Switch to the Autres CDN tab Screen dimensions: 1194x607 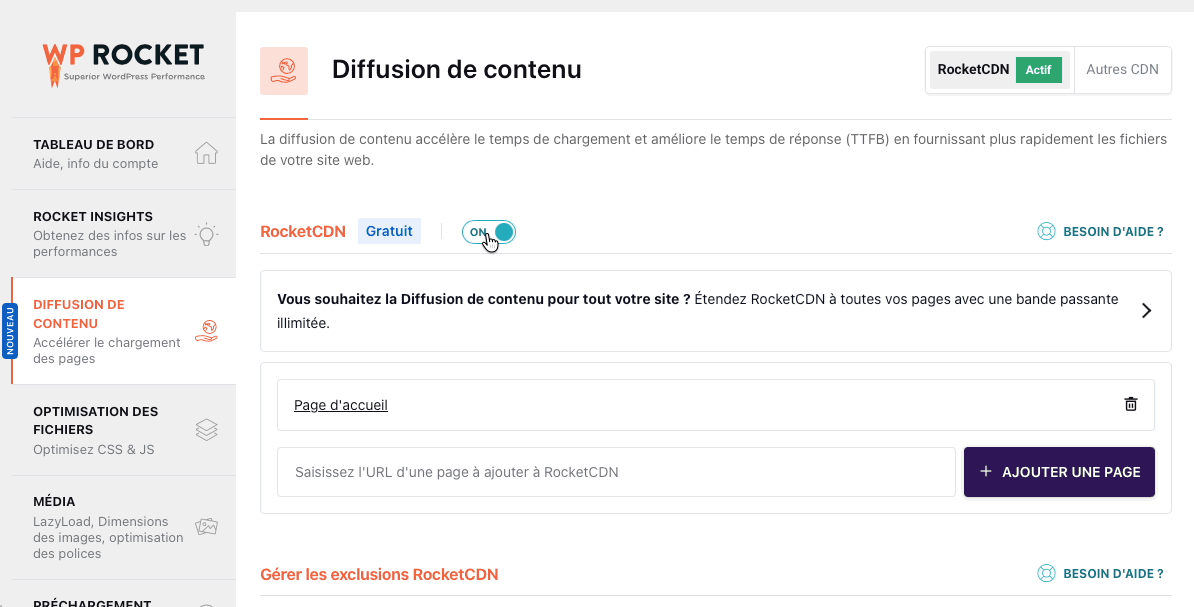1122,70
